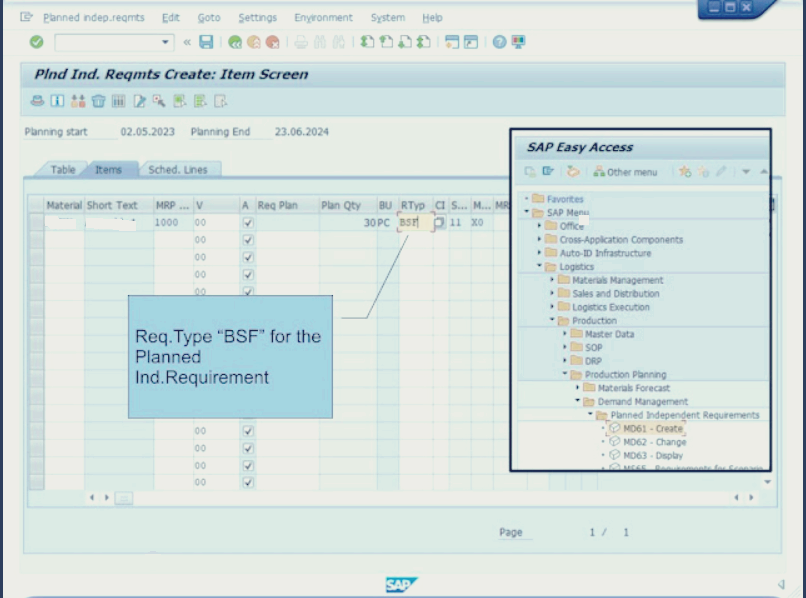The width and height of the screenshot is (806, 598).
Task: Click the Customize local layout monitor icon
Action: click(x=518, y=42)
